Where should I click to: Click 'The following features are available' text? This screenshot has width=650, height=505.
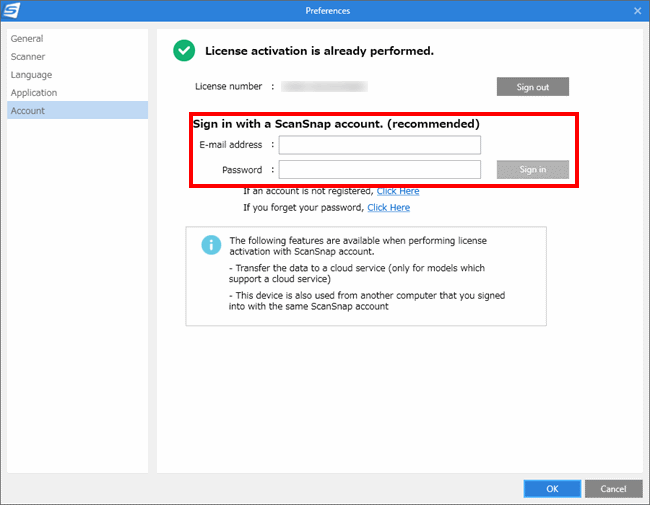358,246
